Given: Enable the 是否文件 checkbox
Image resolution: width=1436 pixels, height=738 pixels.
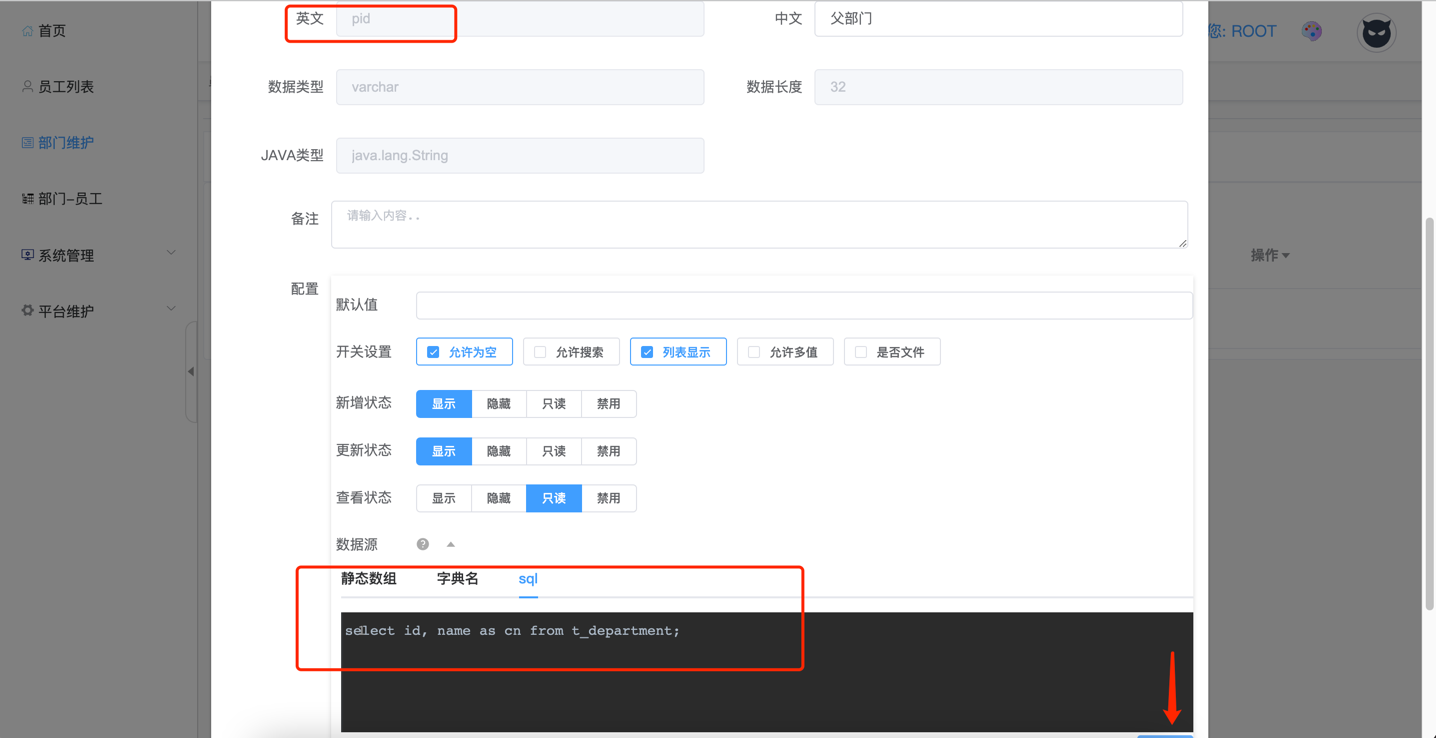Looking at the screenshot, I should pyautogui.click(x=861, y=352).
